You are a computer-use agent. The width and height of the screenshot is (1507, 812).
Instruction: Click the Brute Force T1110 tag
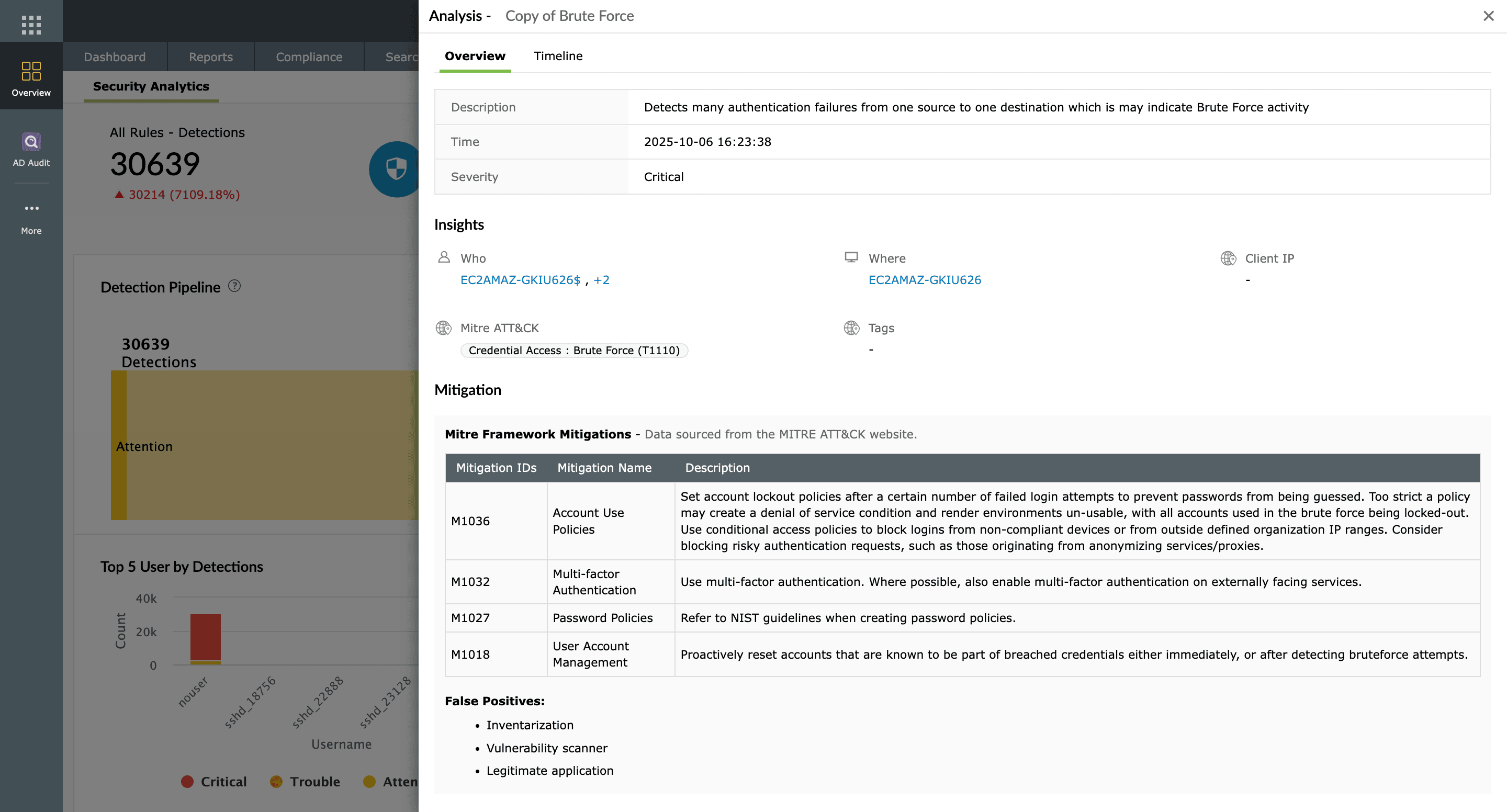pos(573,351)
